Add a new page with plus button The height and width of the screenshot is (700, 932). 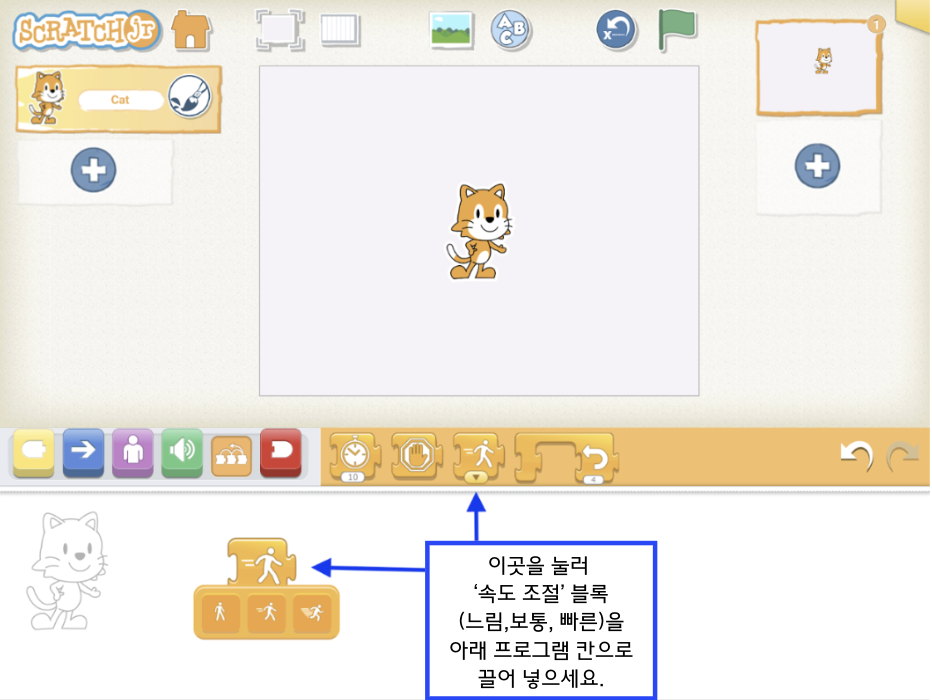[817, 165]
